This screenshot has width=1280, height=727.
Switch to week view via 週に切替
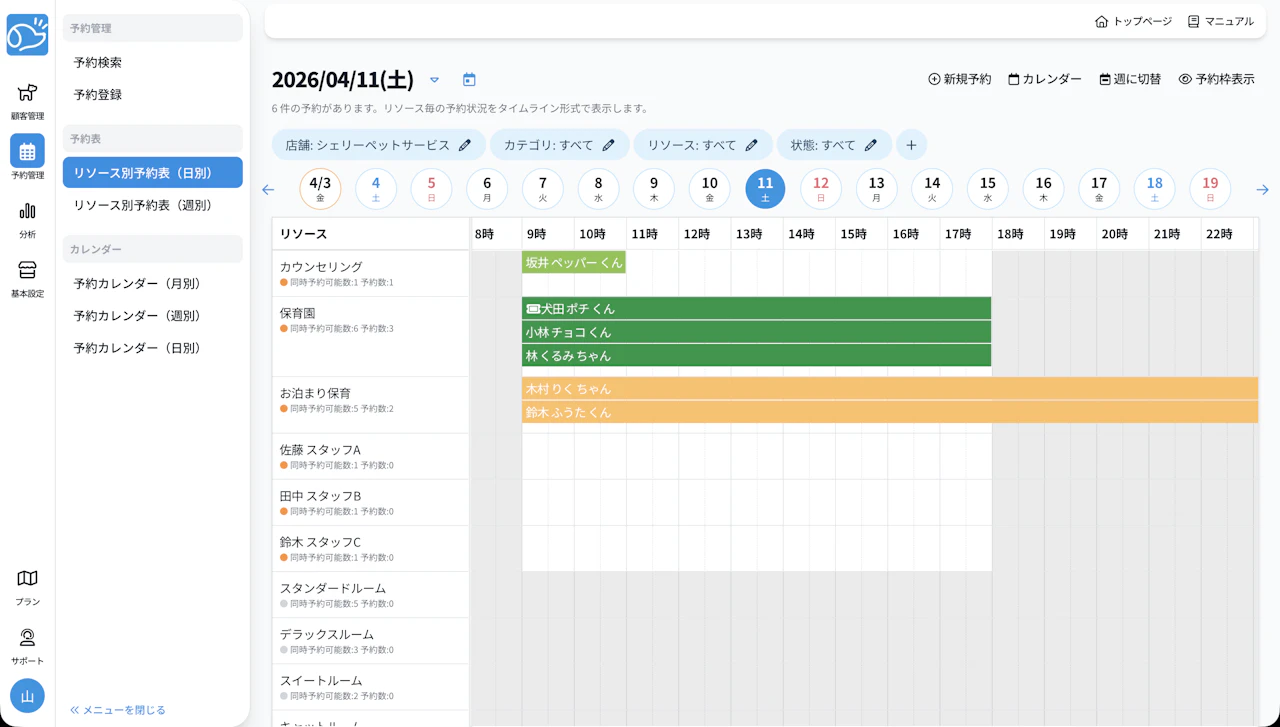tap(1129, 79)
